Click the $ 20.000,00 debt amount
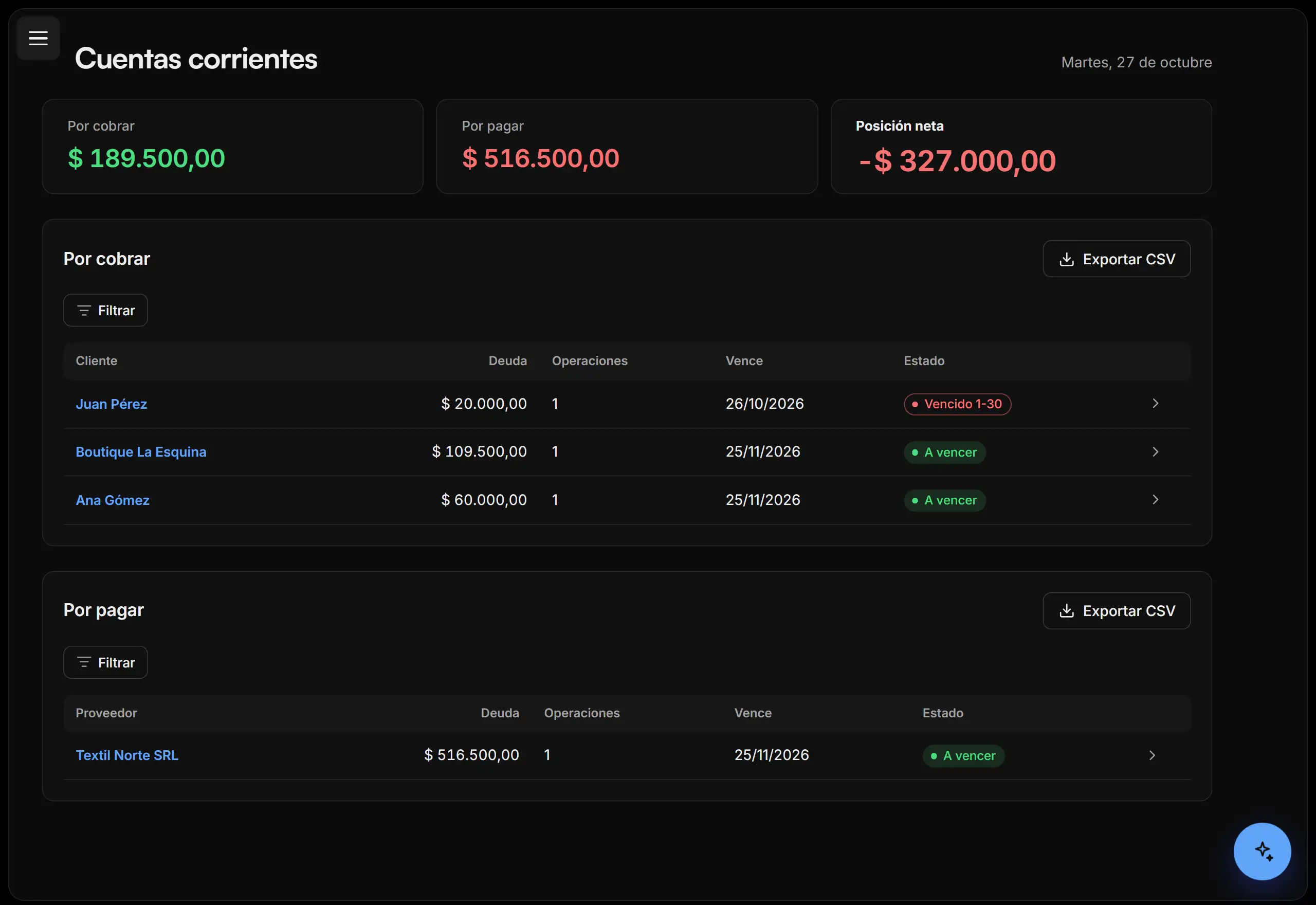The width and height of the screenshot is (1316, 905). (x=484, y=404)
